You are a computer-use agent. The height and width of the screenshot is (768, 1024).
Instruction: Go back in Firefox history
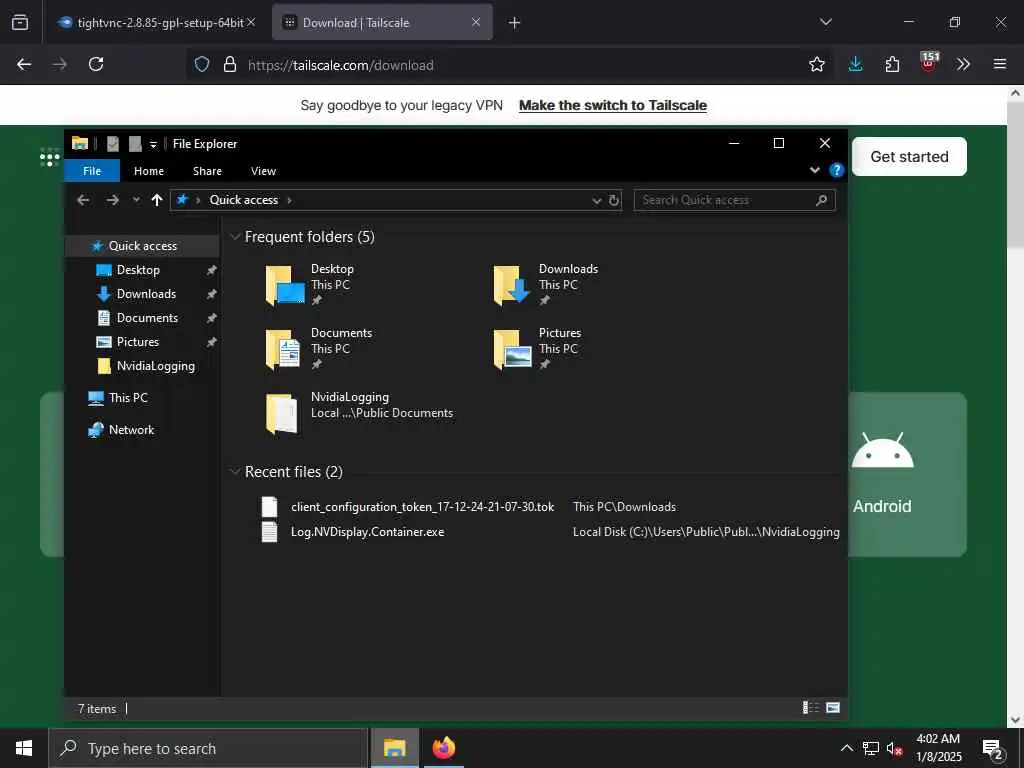pyautogui.click(x=24, y=64)
